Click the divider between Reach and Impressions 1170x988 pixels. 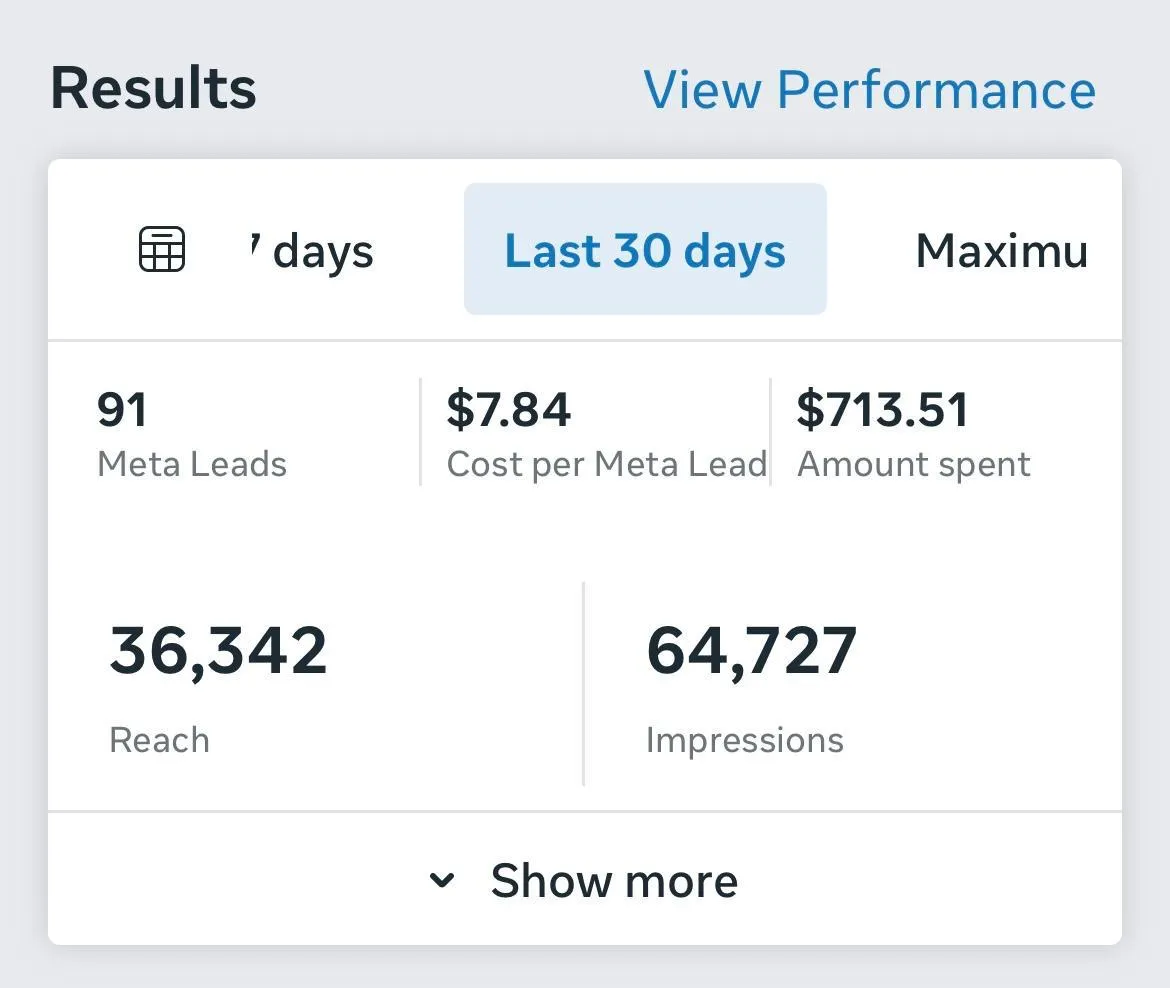coord(583,684)
